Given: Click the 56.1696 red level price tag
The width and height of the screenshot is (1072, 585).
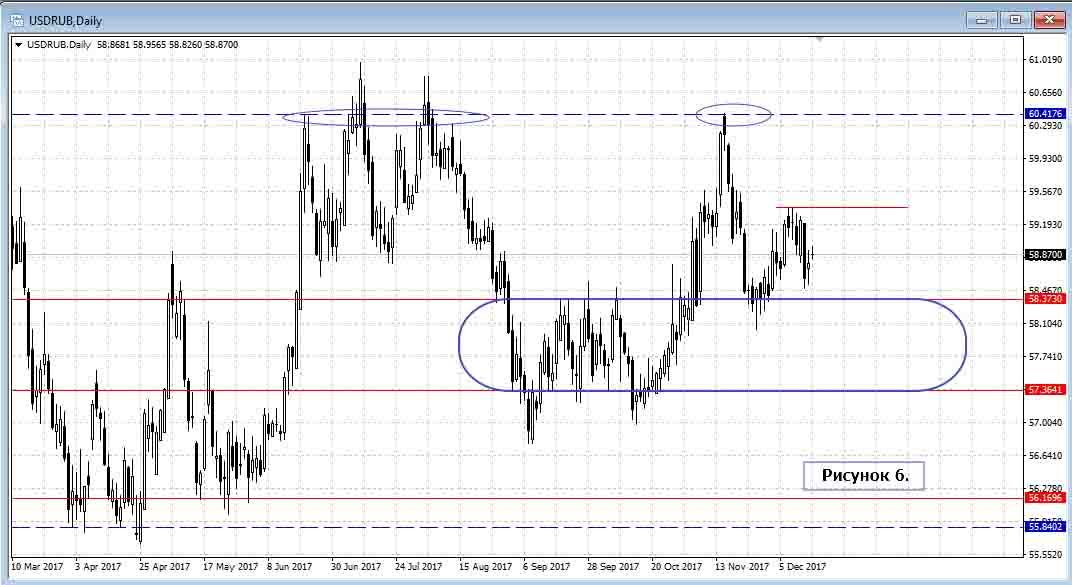Looking at the screenshot, I should coord(1045,498).
